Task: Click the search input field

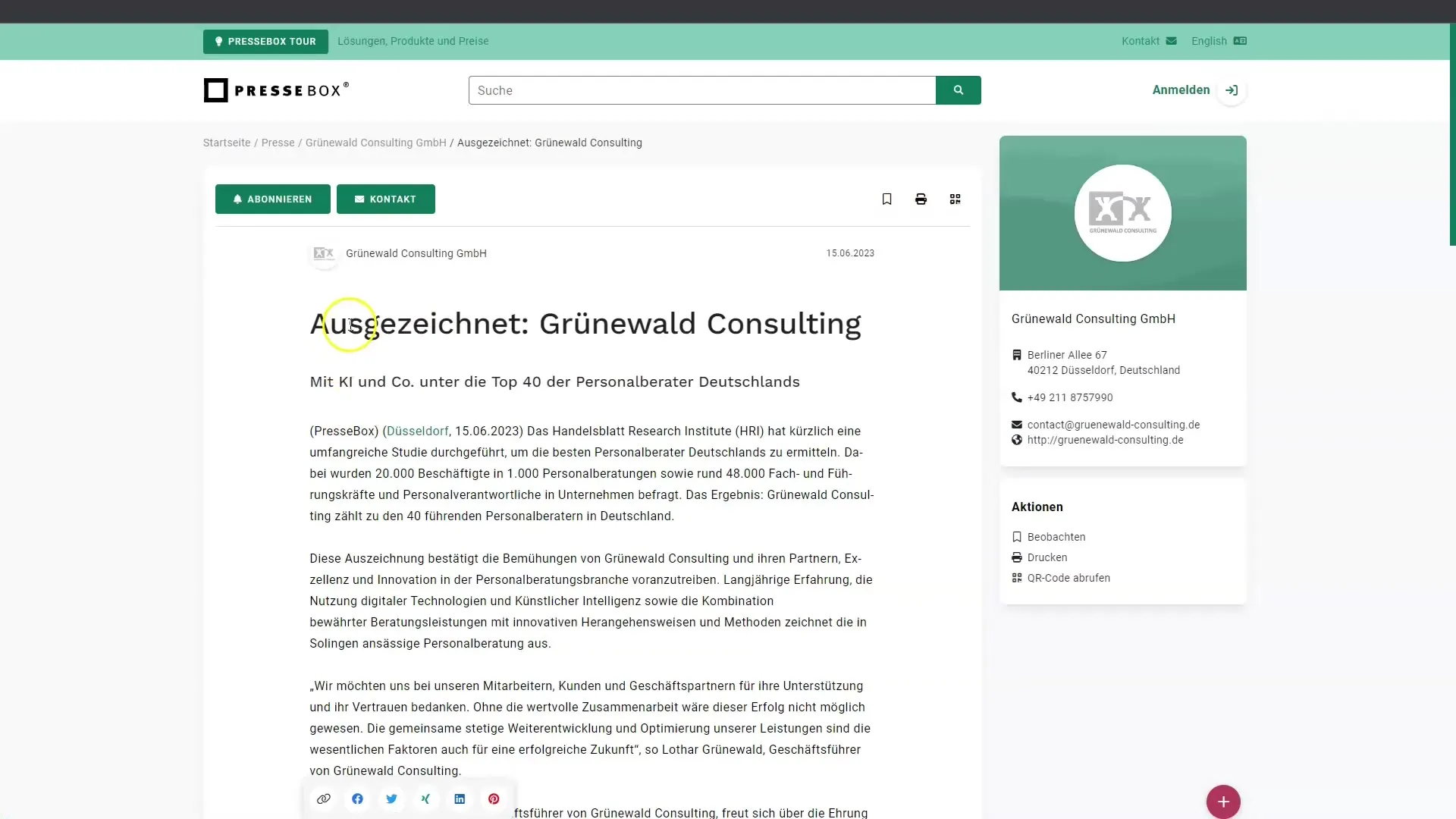Action: (x=702, y=90)
